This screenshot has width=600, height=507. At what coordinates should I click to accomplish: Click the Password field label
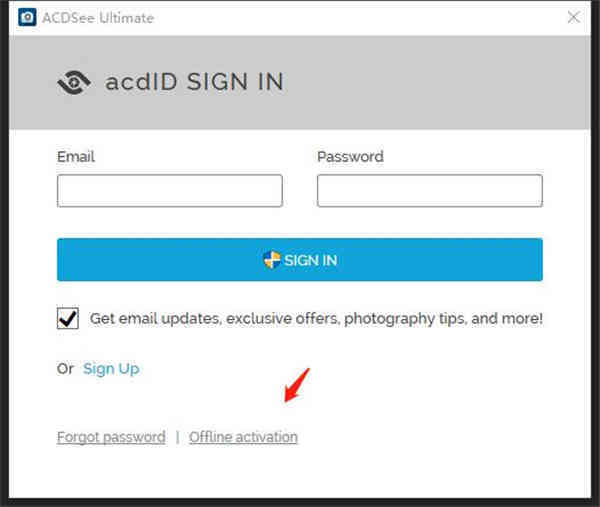(x=350, y=157)
